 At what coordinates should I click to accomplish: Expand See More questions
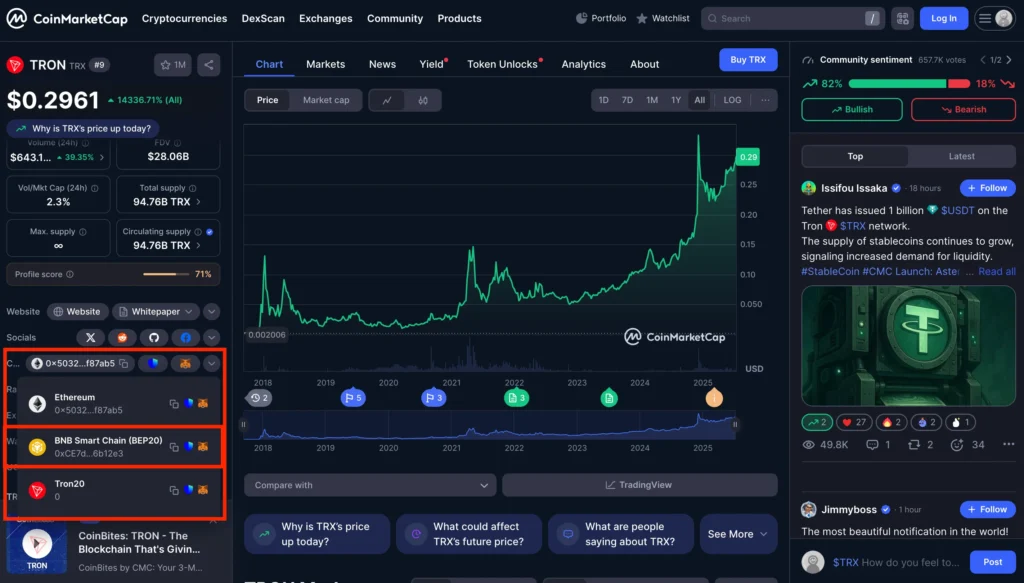click(x=738, y=534)
